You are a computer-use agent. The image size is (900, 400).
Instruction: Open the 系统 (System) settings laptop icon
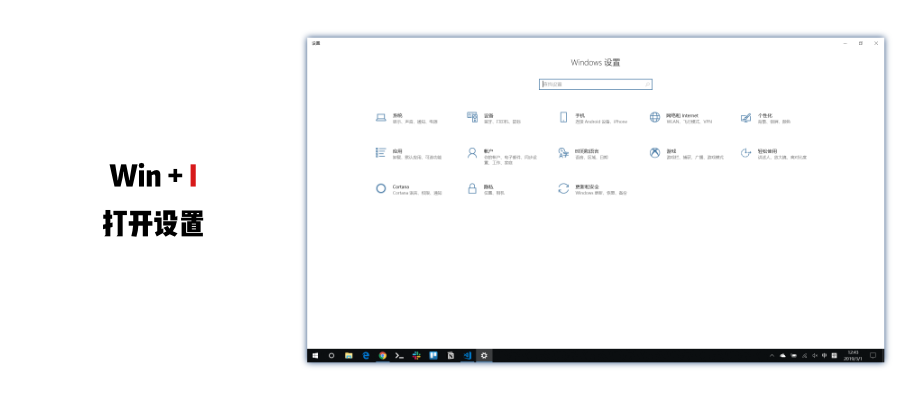[381, 118]
